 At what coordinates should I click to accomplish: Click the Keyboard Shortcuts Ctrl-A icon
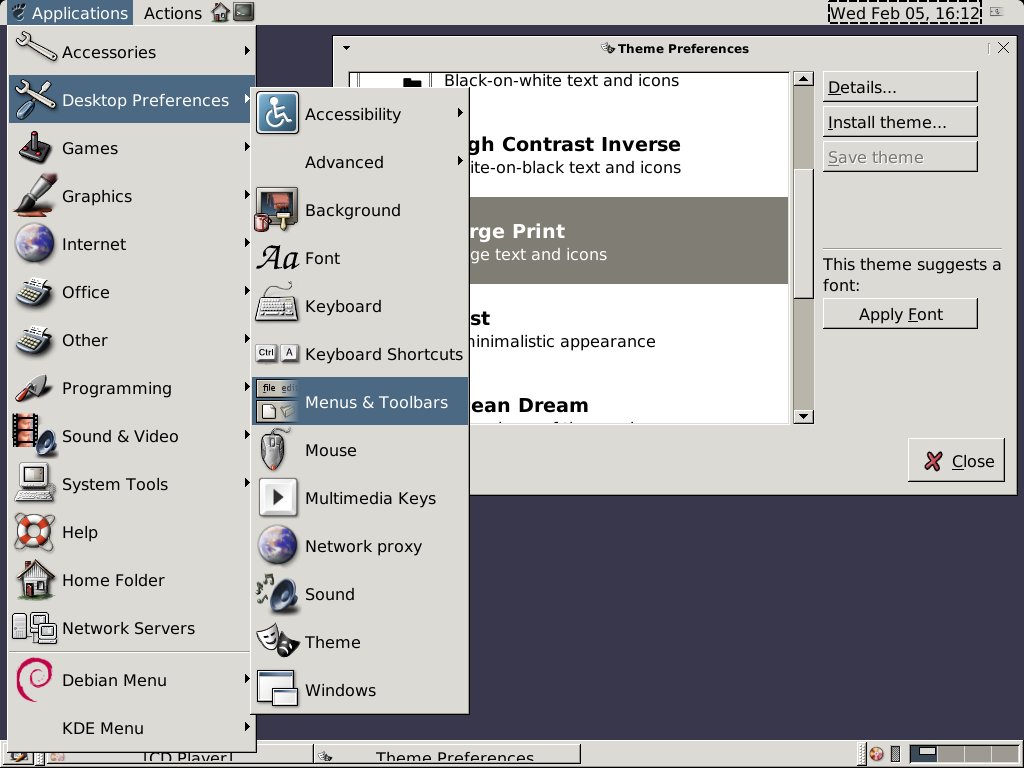(x=277, y=353)
